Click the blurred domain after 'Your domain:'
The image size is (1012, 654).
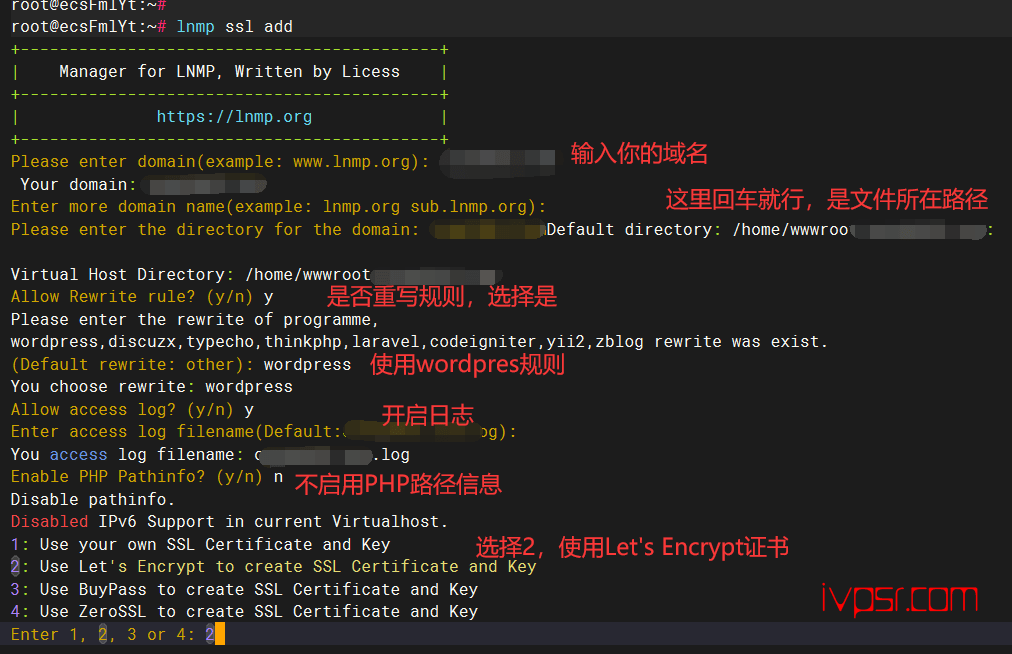(208, 186)
